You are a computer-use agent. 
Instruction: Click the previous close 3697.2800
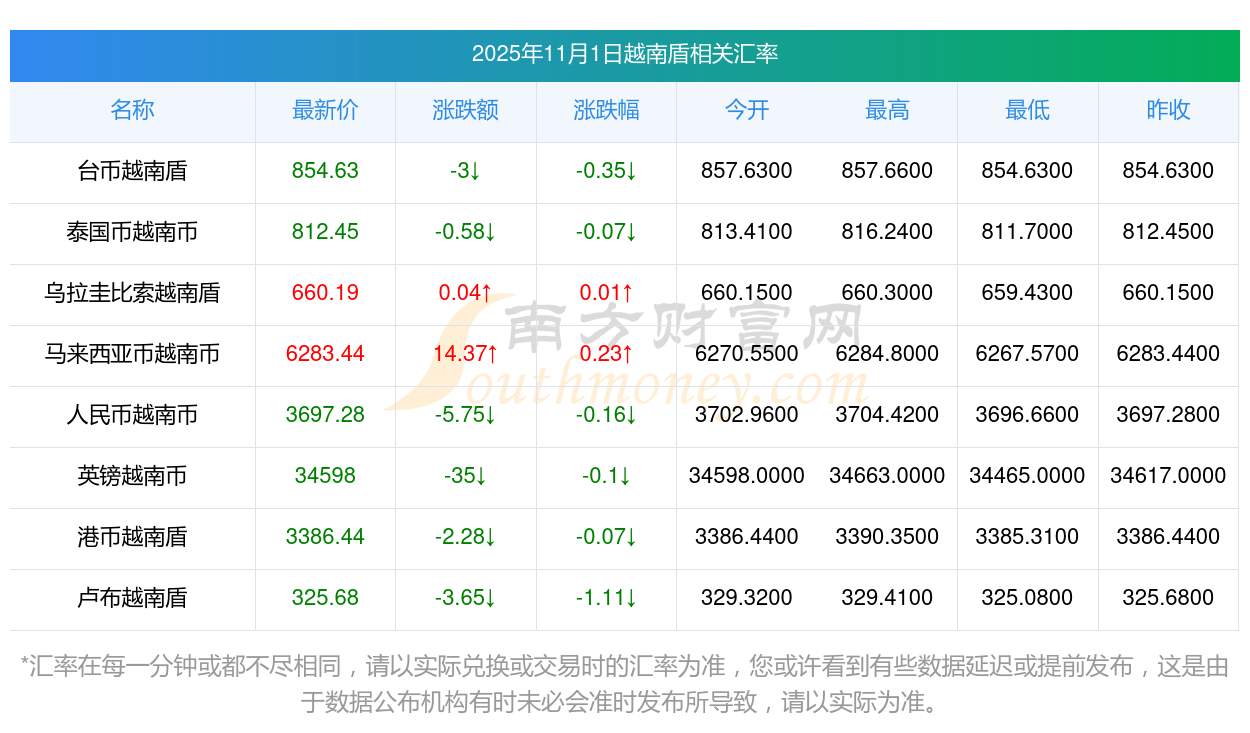point(1168,415)
